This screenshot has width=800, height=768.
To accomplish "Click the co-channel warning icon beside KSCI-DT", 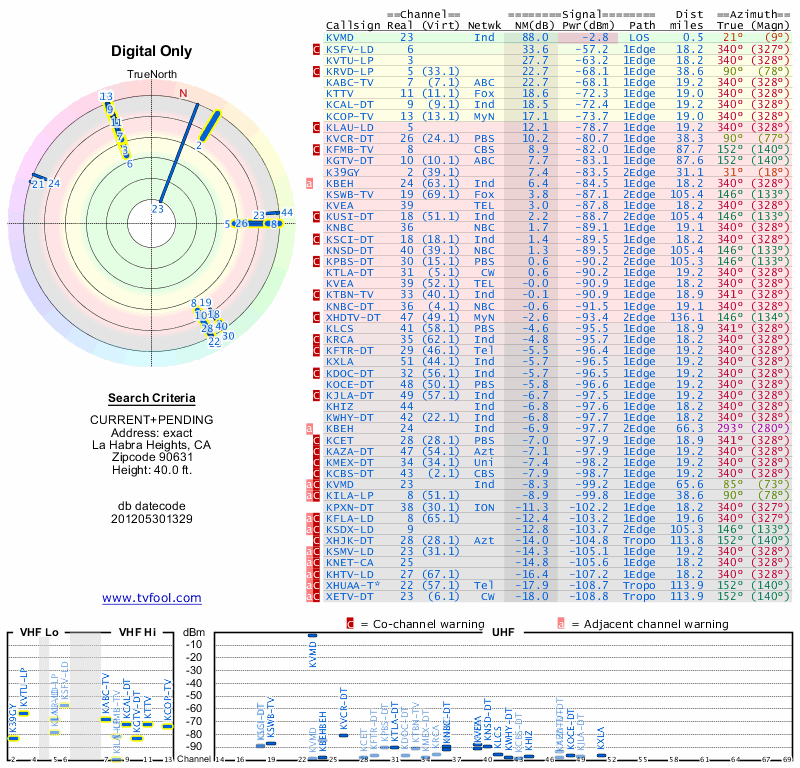I will coord(316,239).
